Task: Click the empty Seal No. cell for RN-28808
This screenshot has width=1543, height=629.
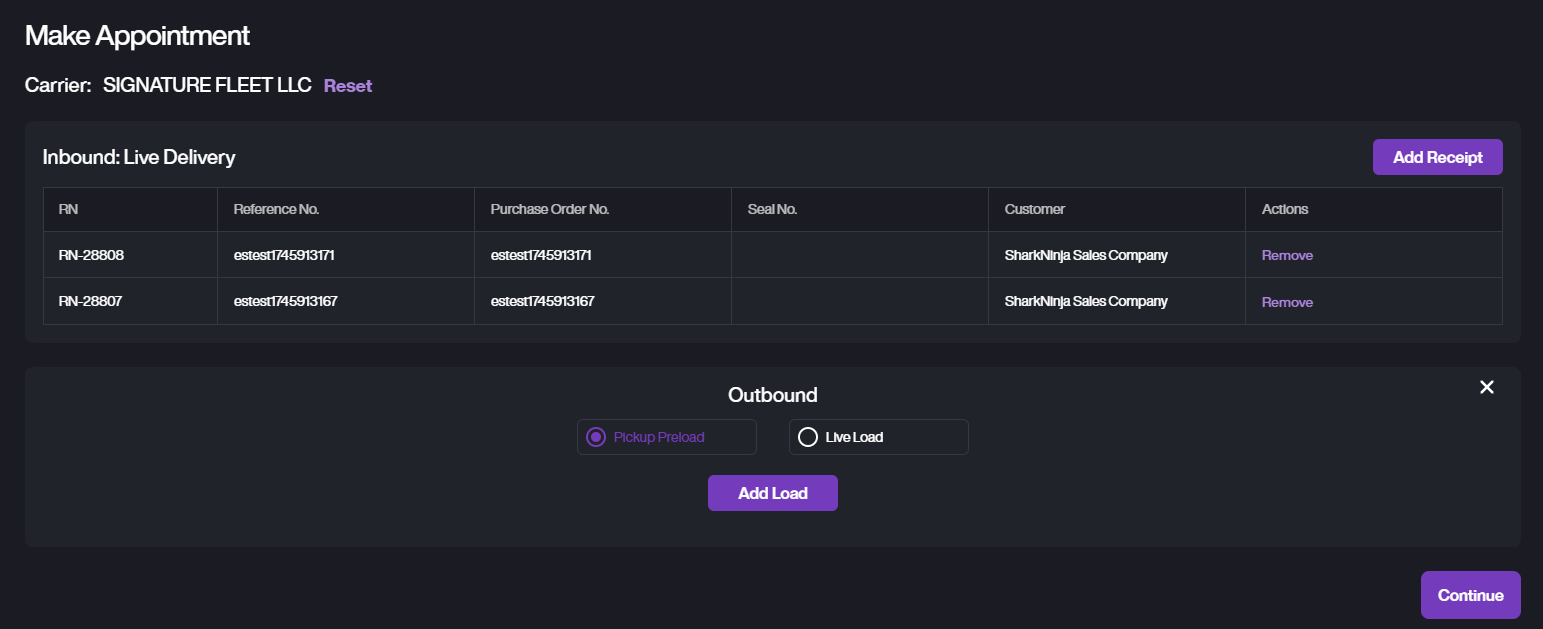Action: [859, 255]
